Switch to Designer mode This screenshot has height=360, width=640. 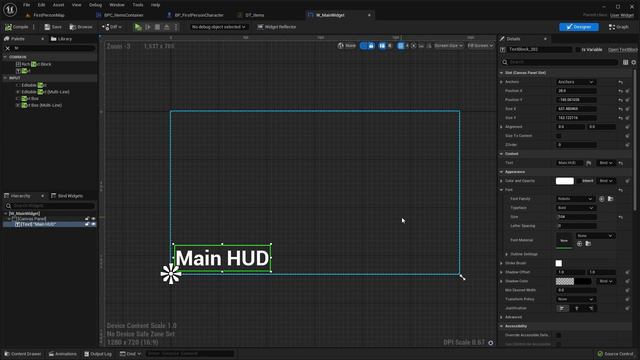click(579, 27)
